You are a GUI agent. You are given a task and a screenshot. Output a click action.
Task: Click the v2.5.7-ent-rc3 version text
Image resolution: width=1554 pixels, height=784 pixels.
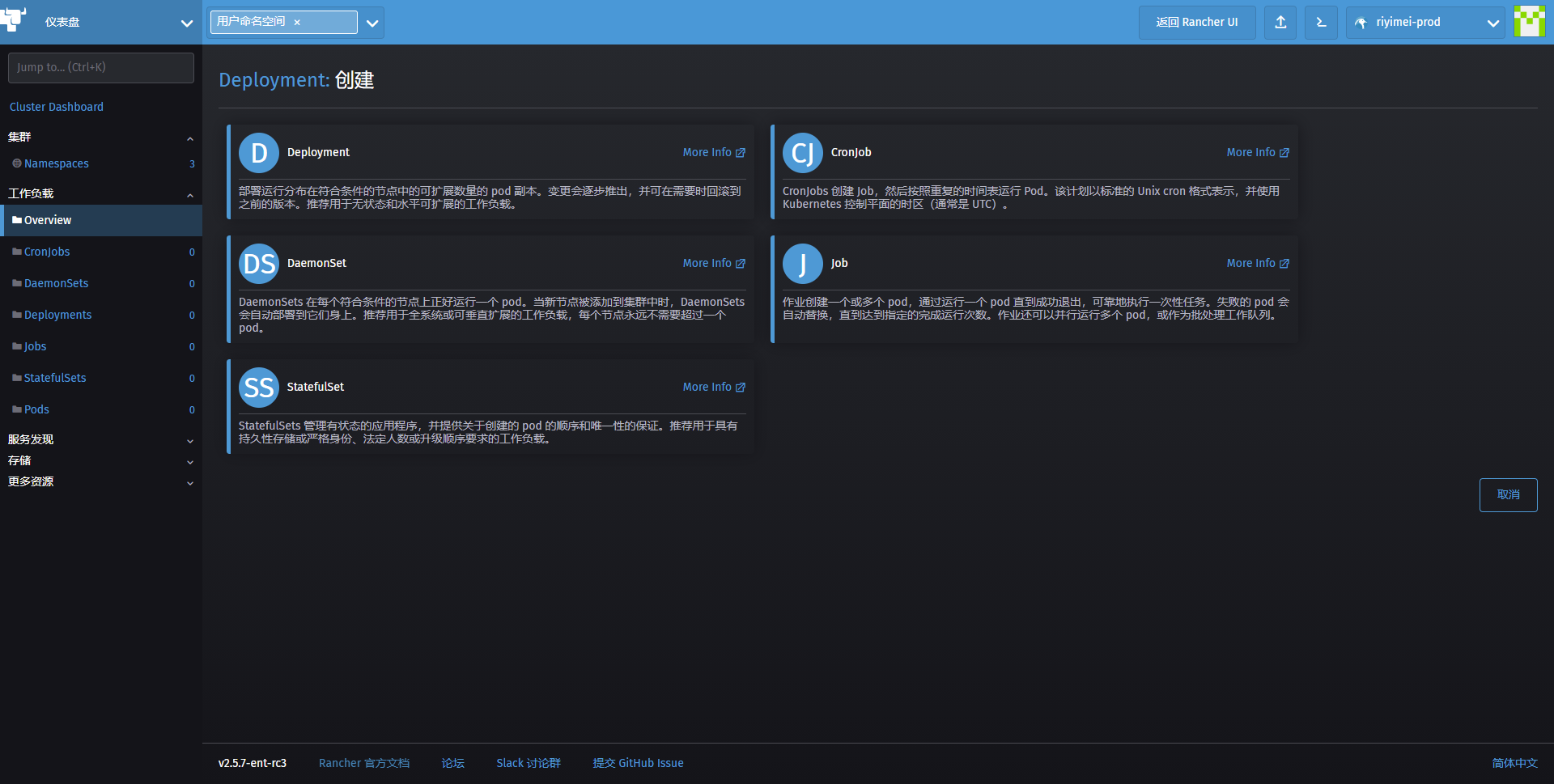click(x=253, y=763)
